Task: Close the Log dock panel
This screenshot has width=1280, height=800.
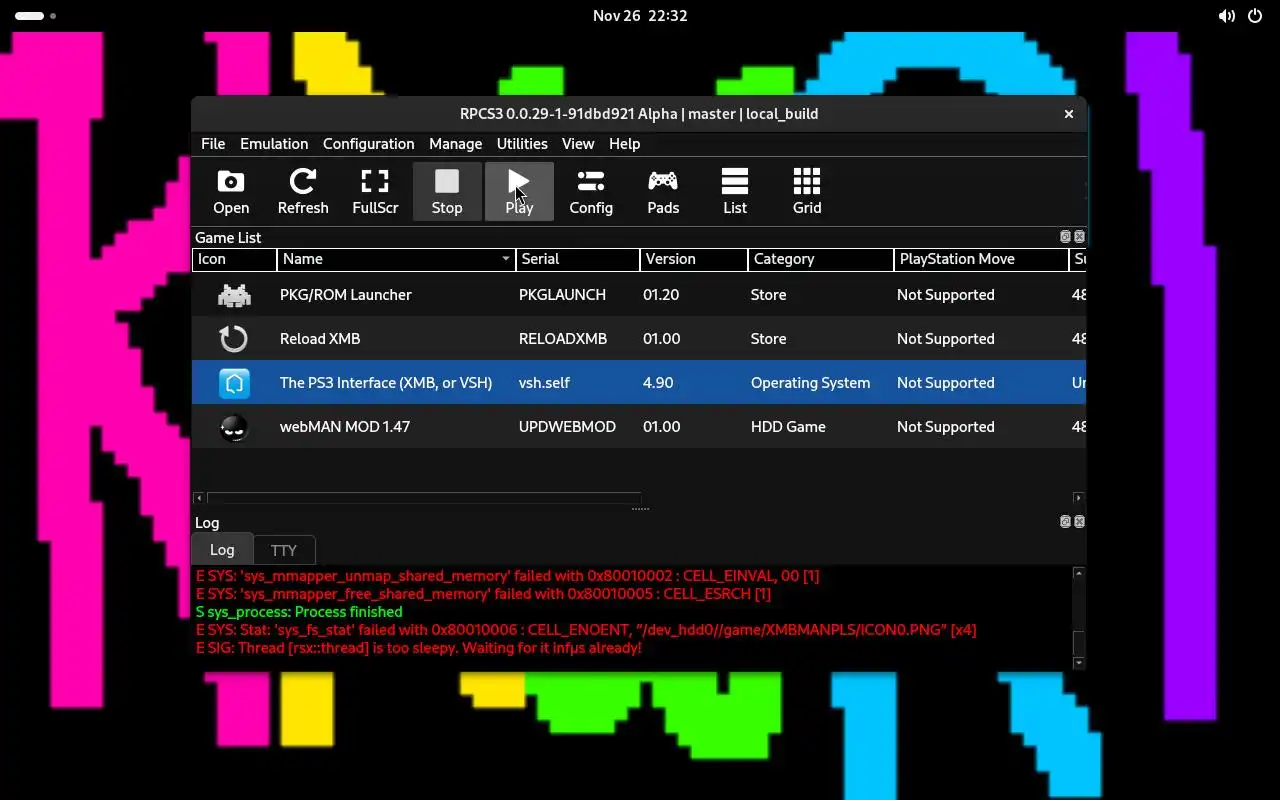Action: [x=1079, y=522]
